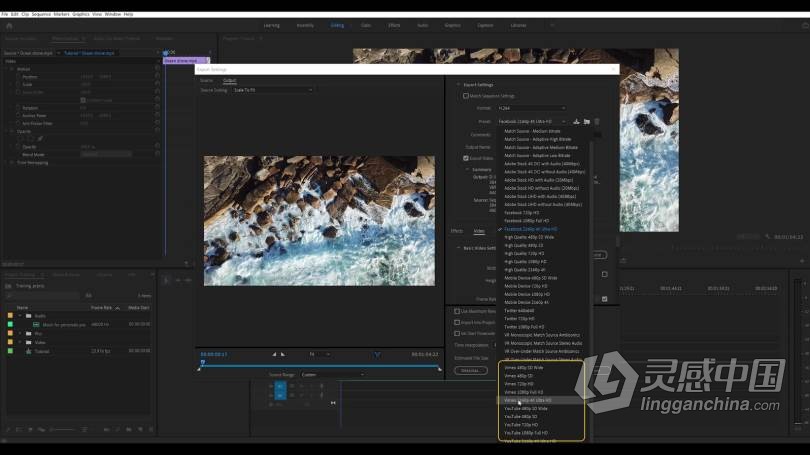Screen dimensions: 810x455
Task: Toggle the Frame Rate match source checkbox
Action: [604, 299]
